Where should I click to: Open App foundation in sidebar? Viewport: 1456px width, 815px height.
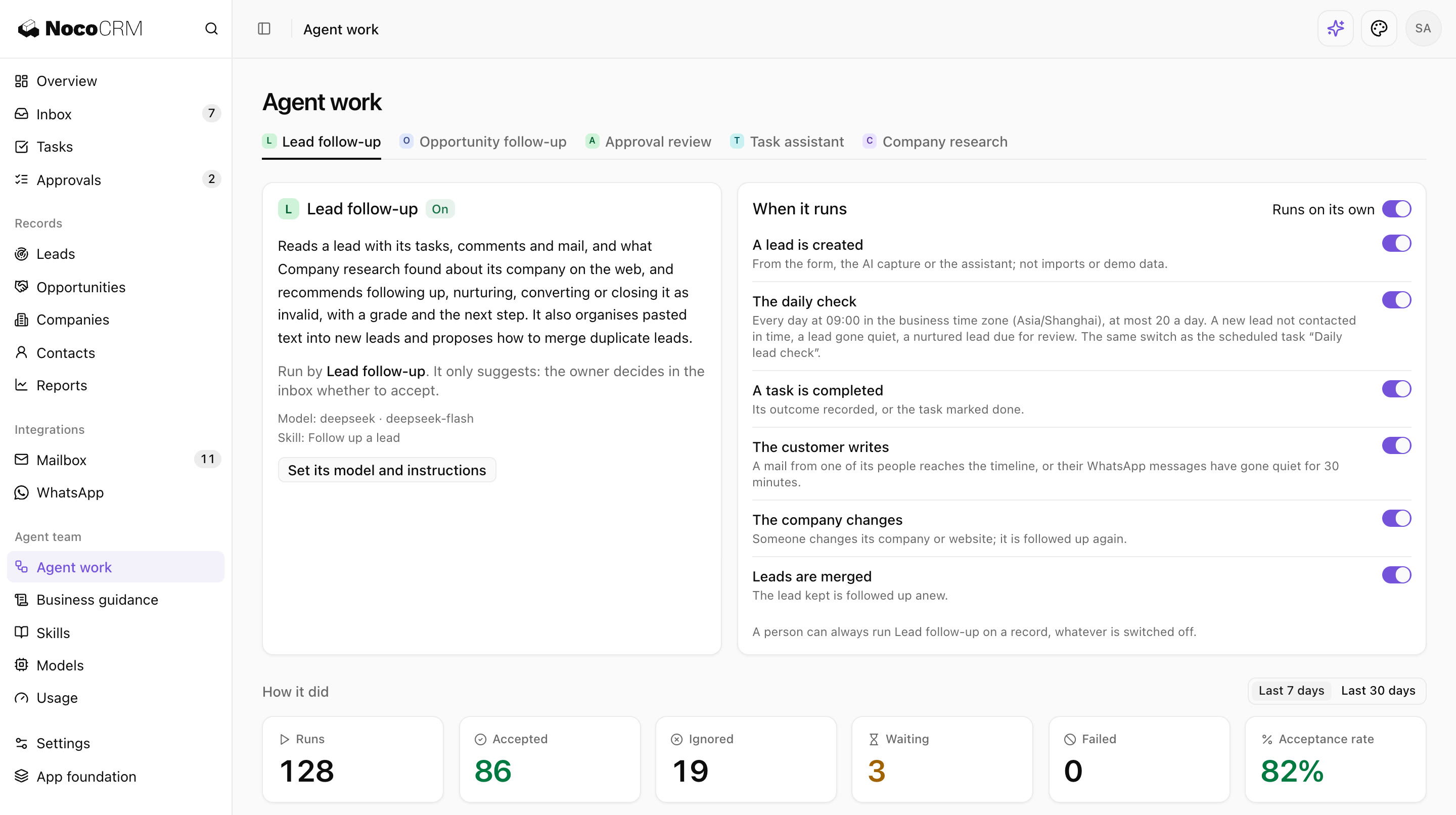(x=115, y=777)
